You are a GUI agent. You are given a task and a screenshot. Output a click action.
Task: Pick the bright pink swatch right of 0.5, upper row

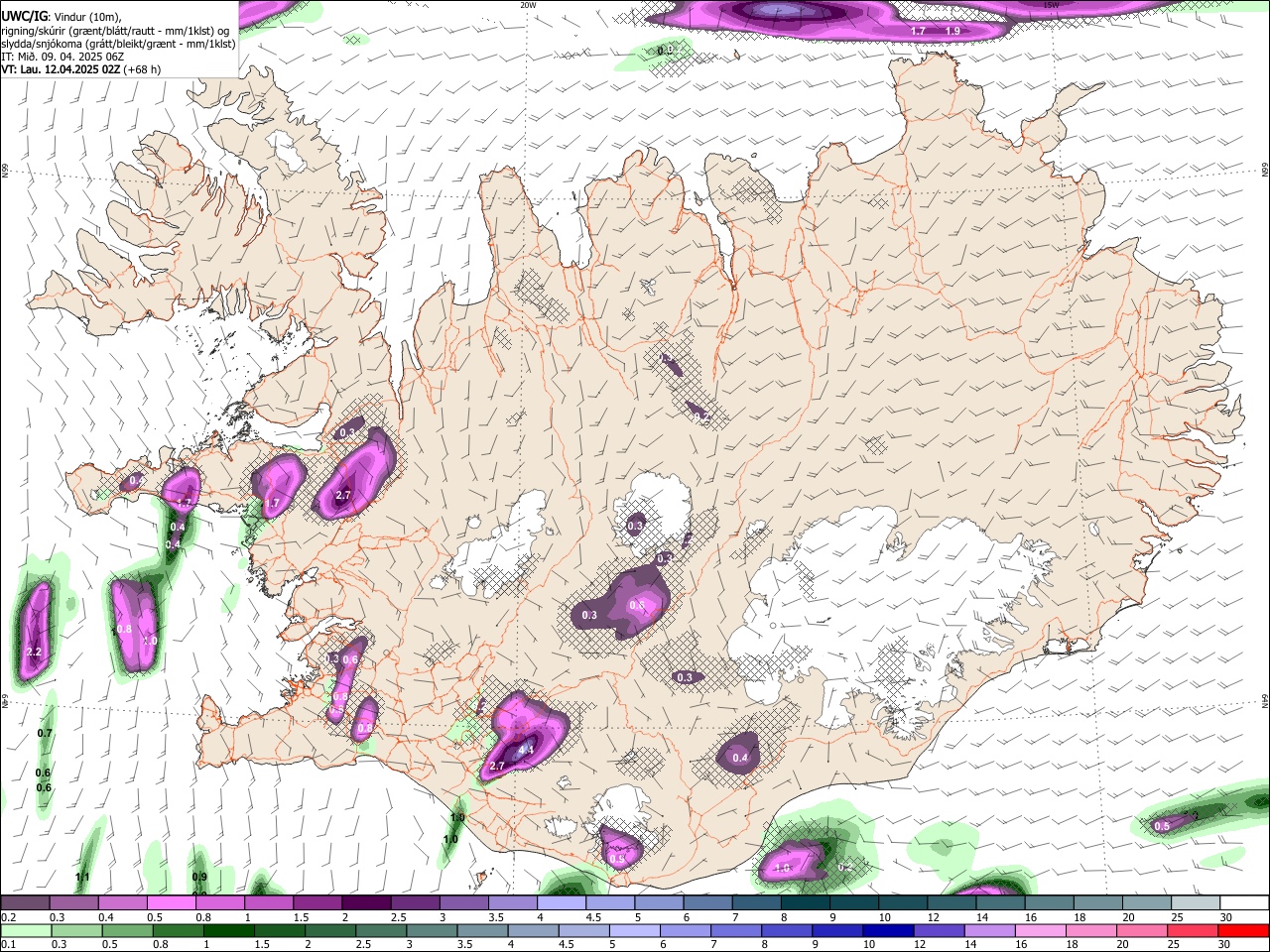171,903
